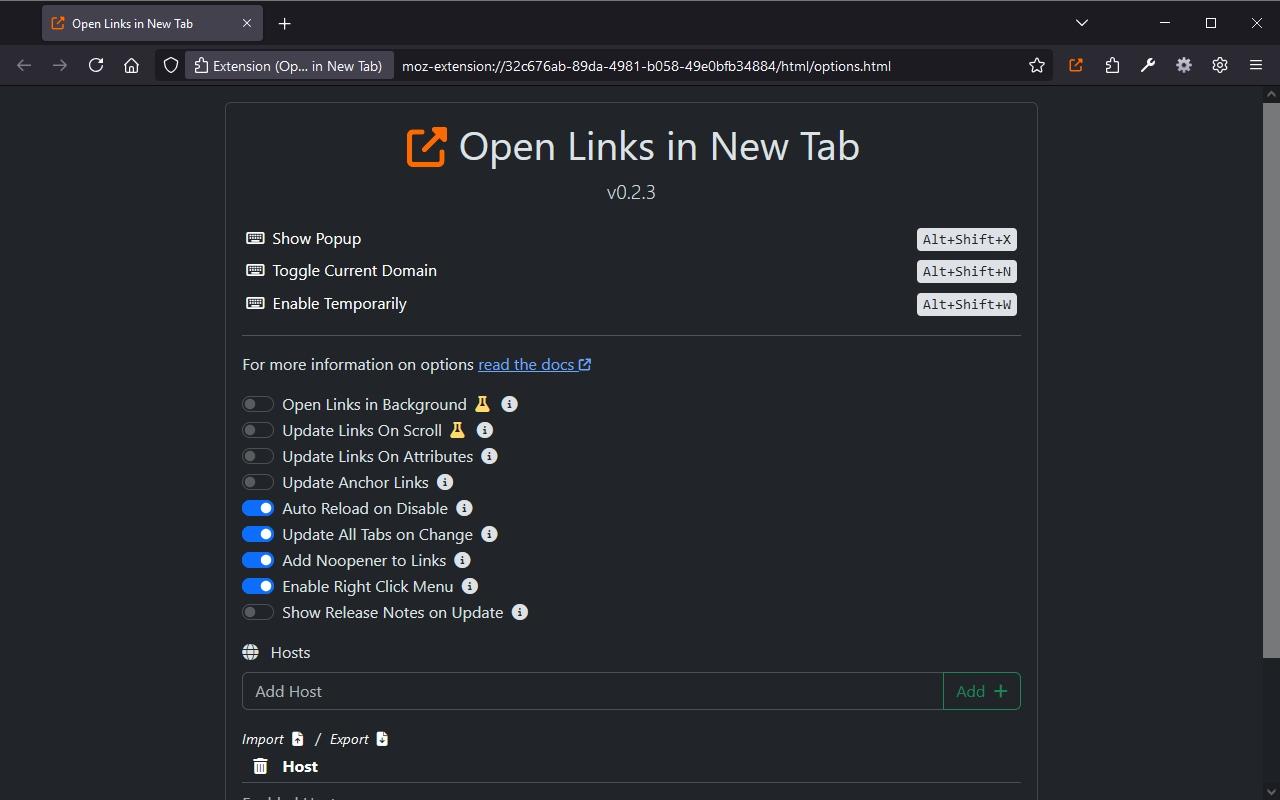Open a new browser tab with the plus button

click(x=284, y=23)
